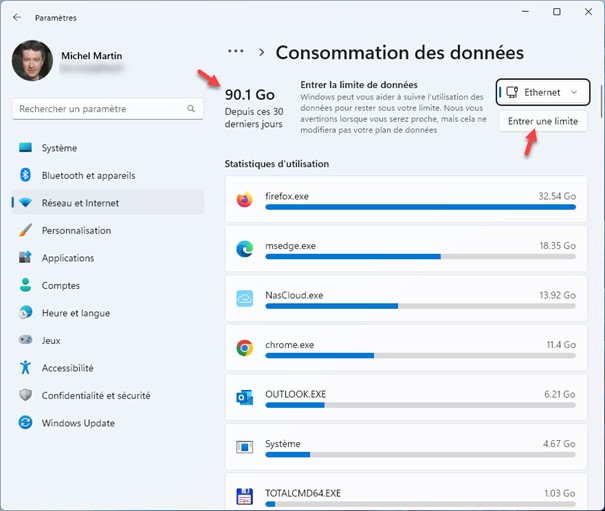Select Confidentialité et sécurité
This screenshot has height=511, width=605.
[x=94, y=395]
